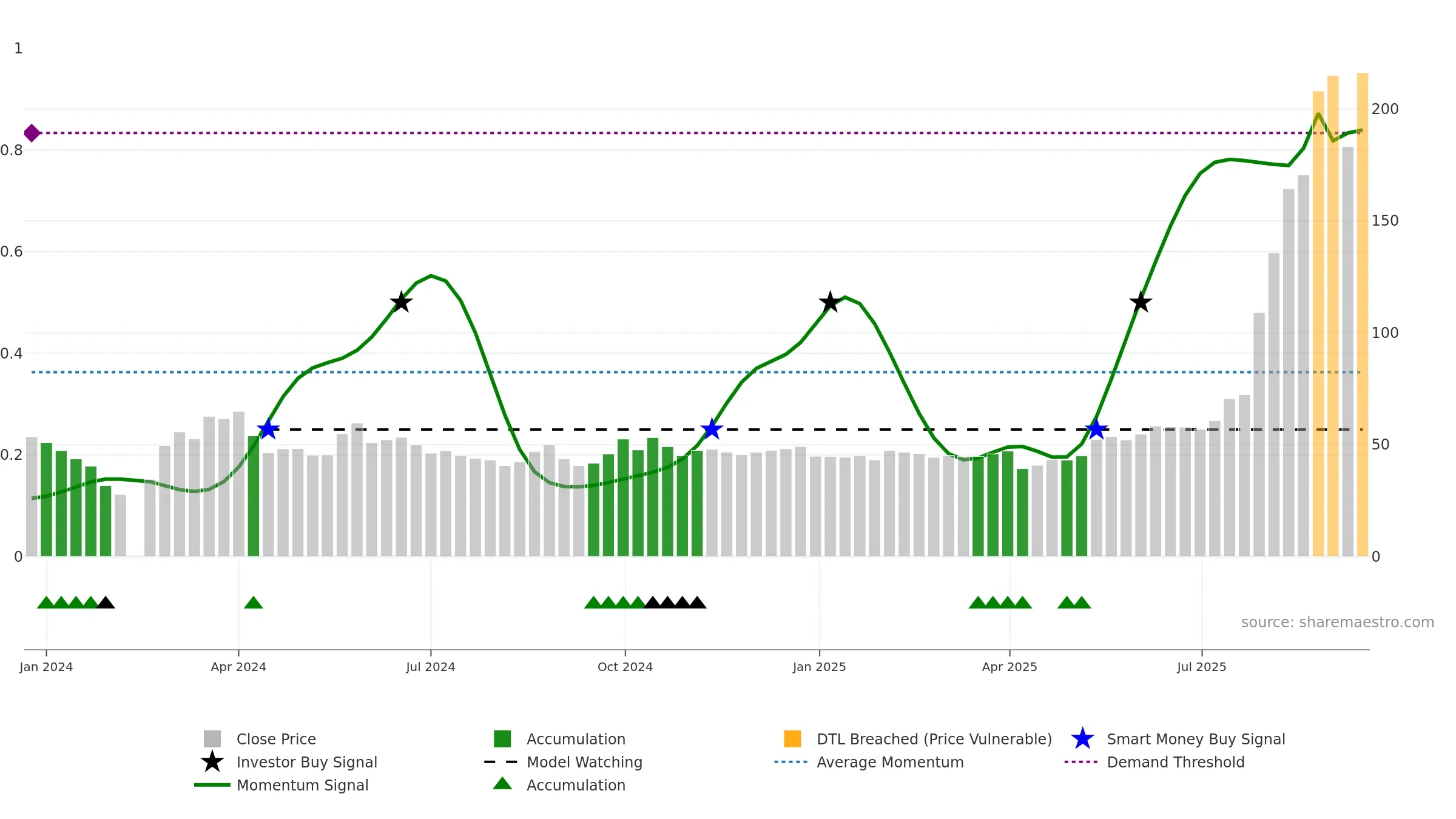Click the Jan 2025 axis label
The width and height of the screenshot is (1456, 819).
coord(819,667)
